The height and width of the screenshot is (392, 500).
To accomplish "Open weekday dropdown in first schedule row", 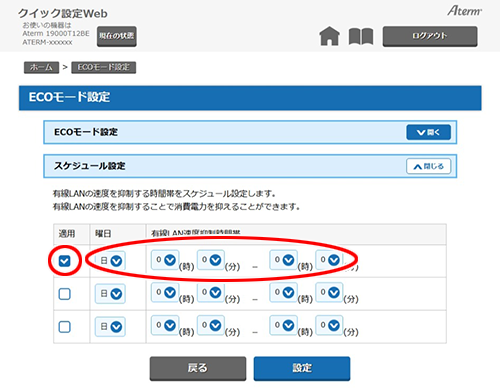I will point(110,261).
